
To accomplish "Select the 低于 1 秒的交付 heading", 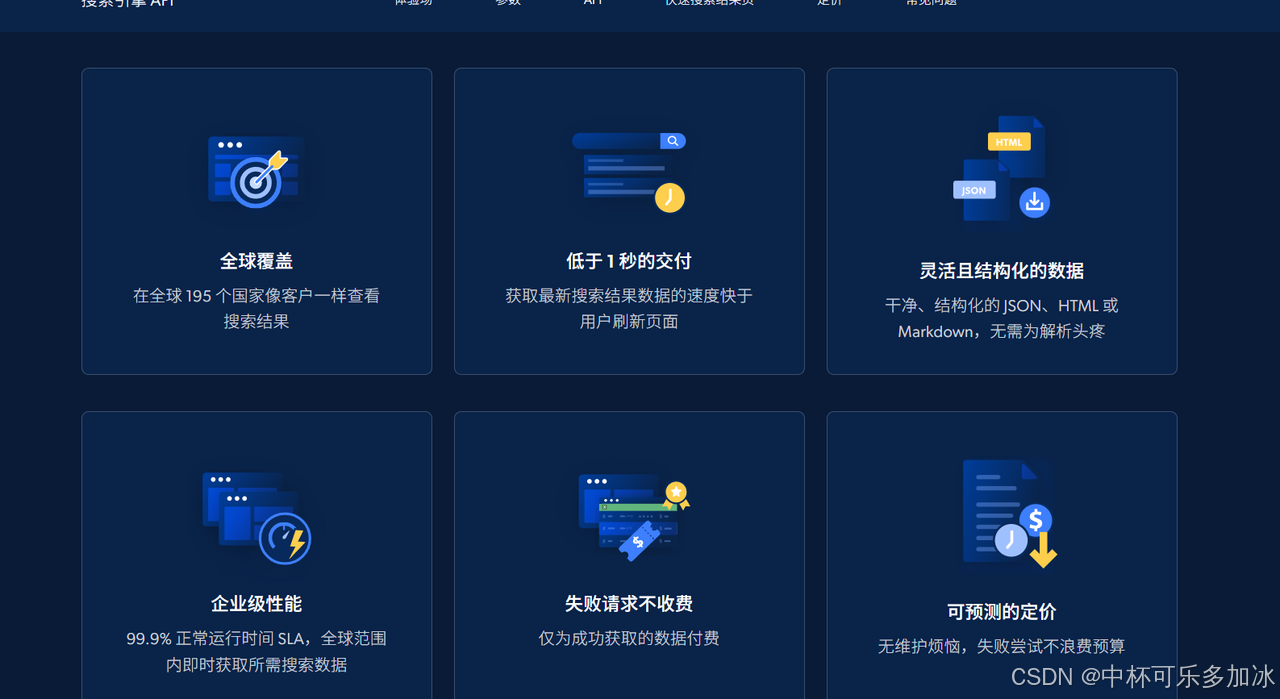I will pos(629,261).
